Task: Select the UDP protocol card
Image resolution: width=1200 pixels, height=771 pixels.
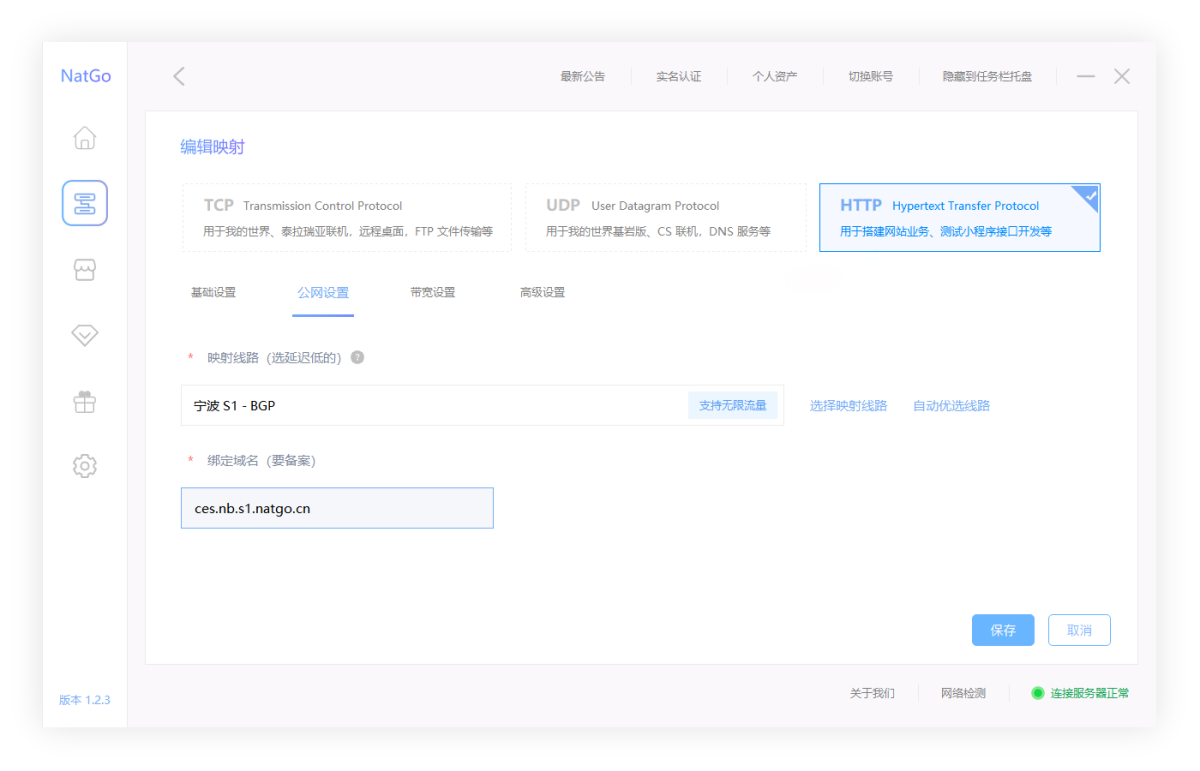Action: tap(665, 217)
